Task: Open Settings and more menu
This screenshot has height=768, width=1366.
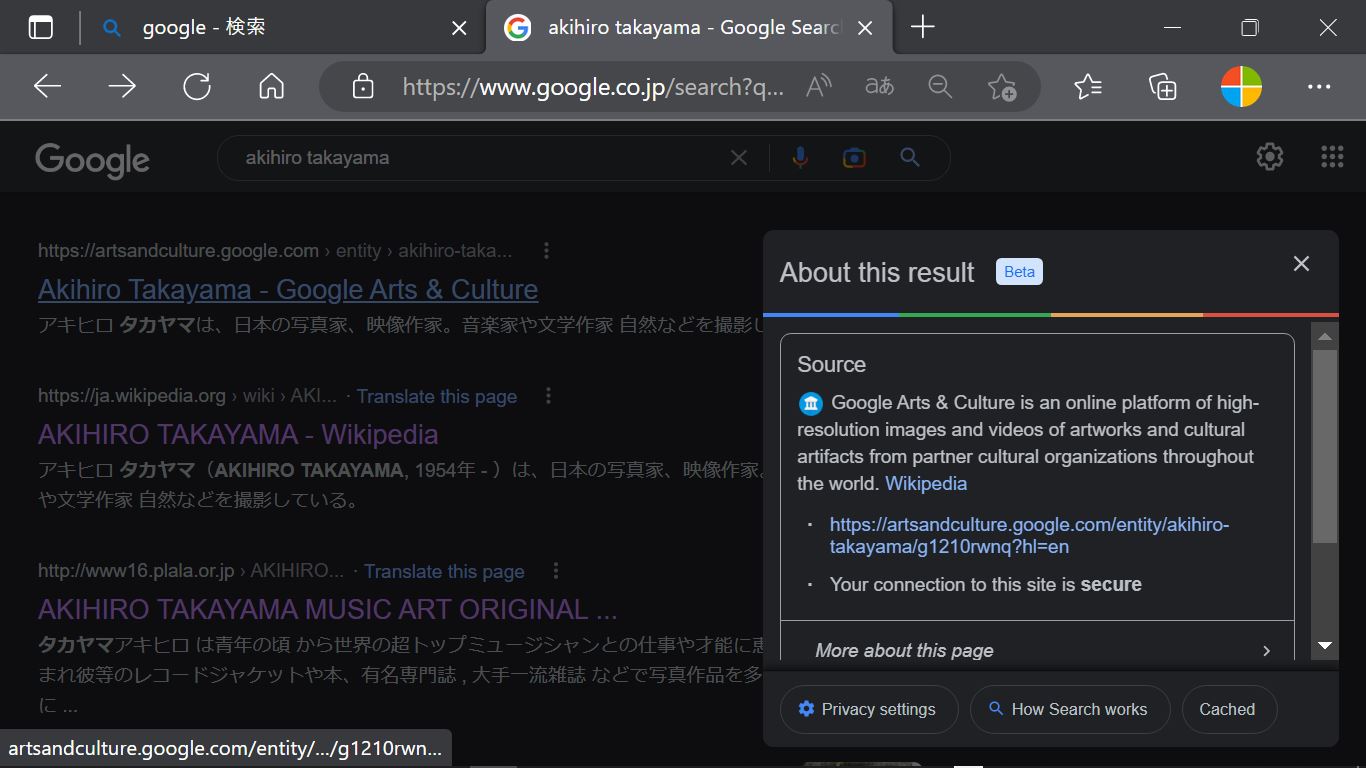Action: 1319,87
